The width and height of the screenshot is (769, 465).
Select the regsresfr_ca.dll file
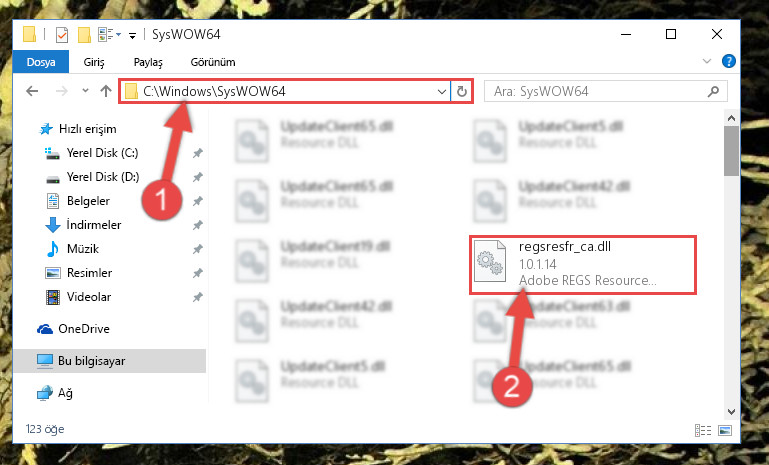pos(583,264)
